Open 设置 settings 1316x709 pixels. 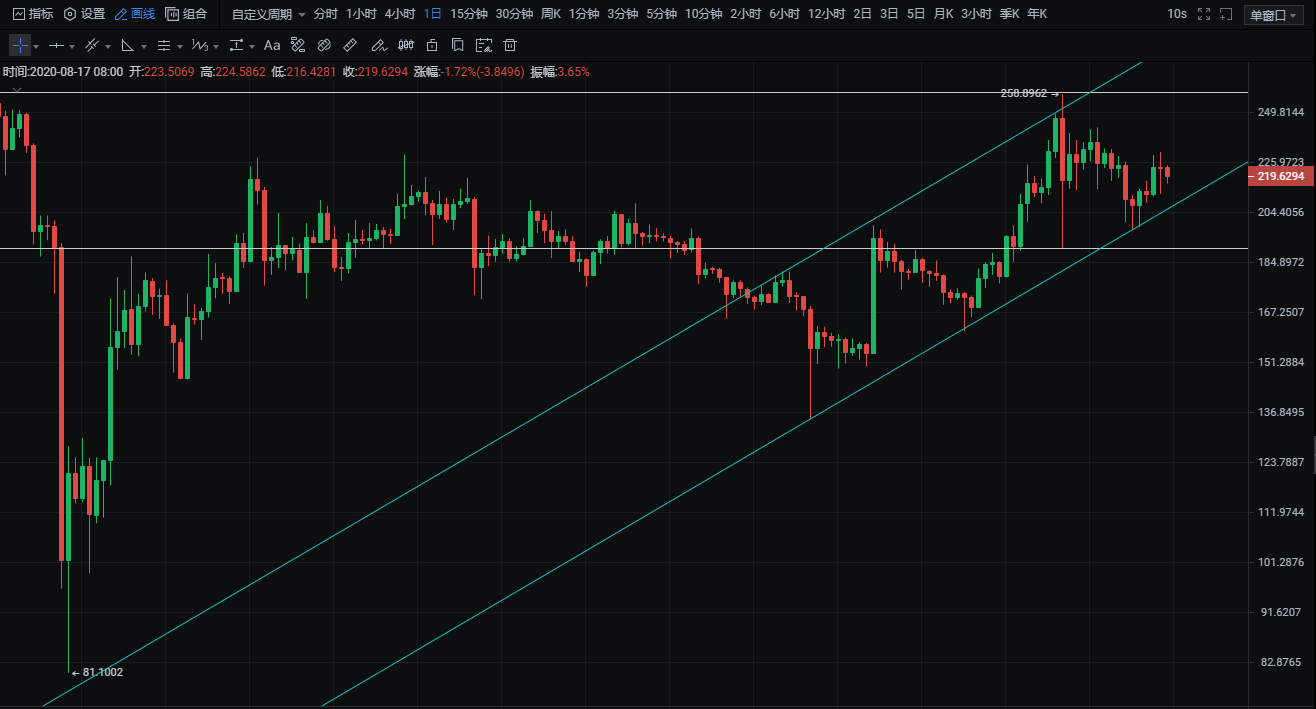(x=84, y=14)
